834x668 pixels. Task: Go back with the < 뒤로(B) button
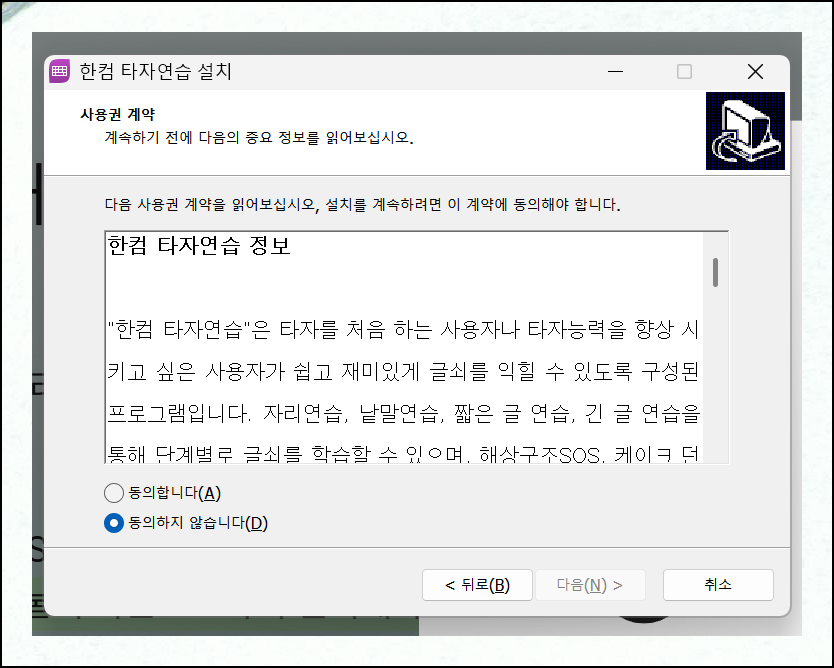tap(477, 585)
